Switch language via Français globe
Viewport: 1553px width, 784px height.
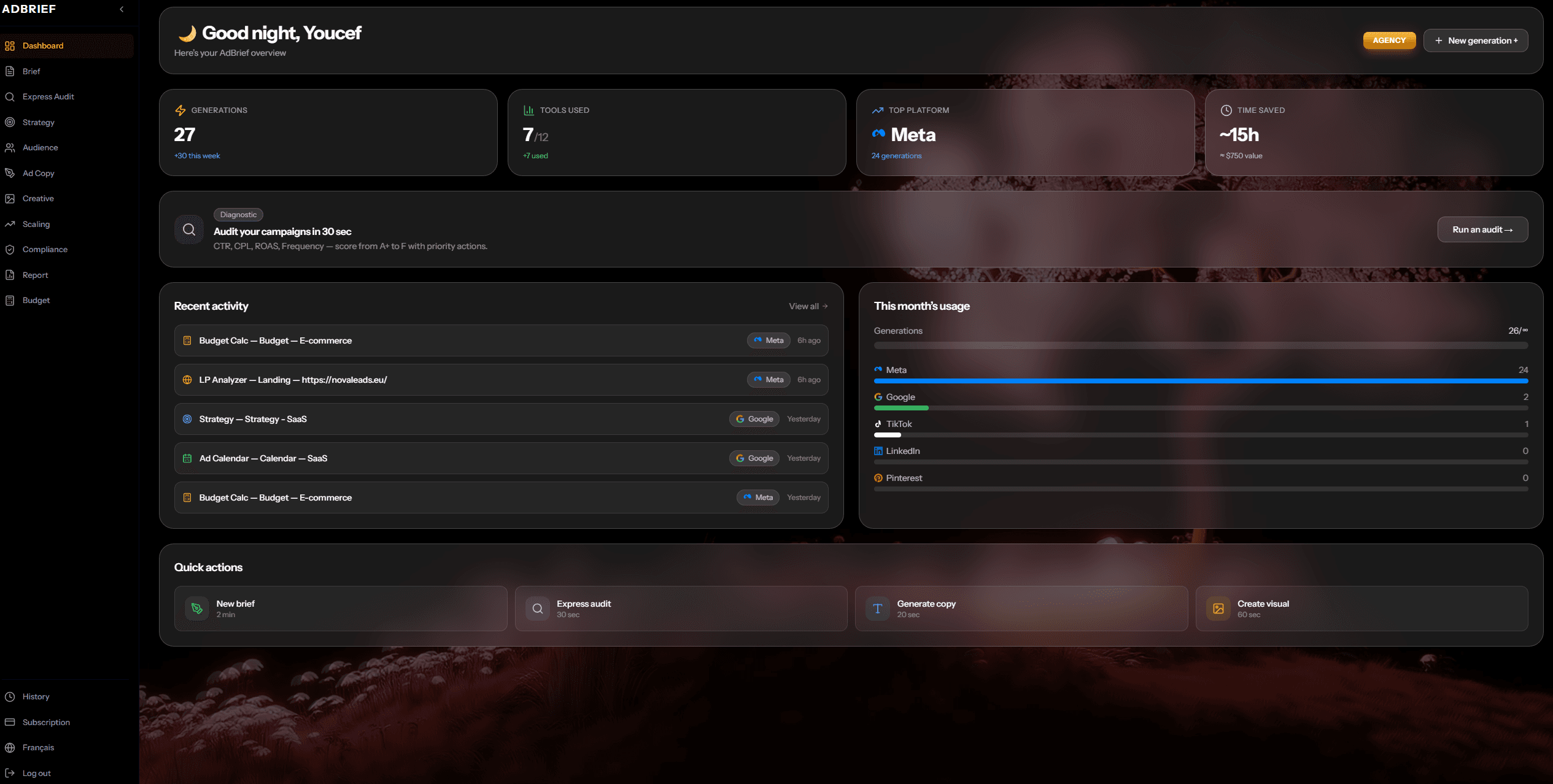[10, 748]
